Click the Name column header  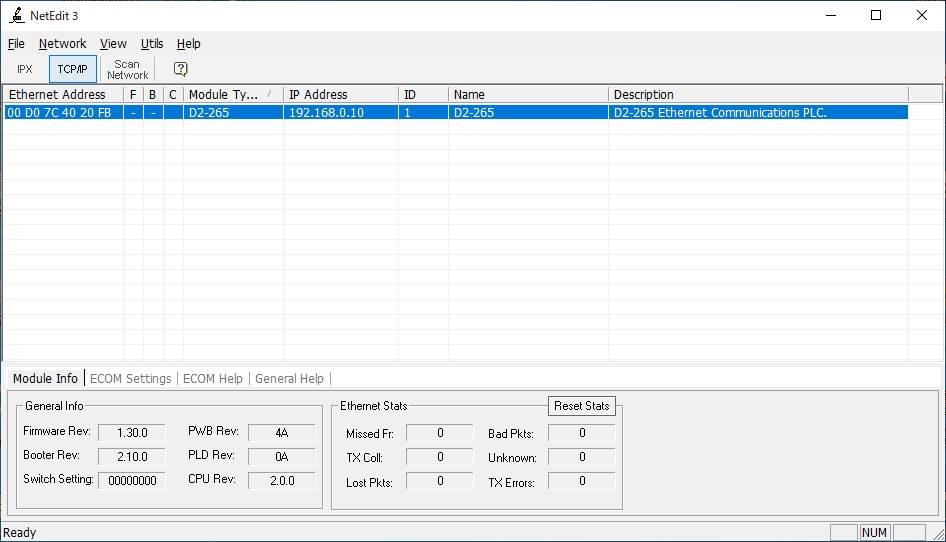coord(528,95)
